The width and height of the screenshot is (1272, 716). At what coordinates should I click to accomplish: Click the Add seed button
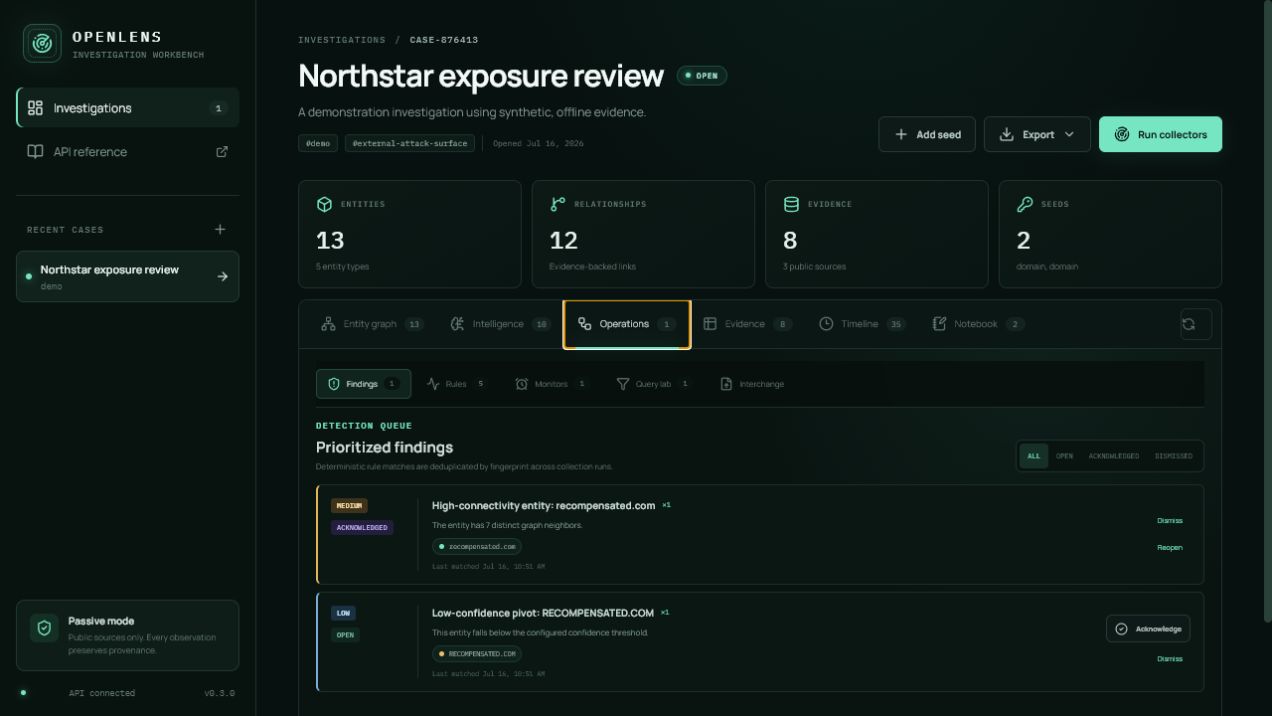pyautogui.click(x=927, y=134)
